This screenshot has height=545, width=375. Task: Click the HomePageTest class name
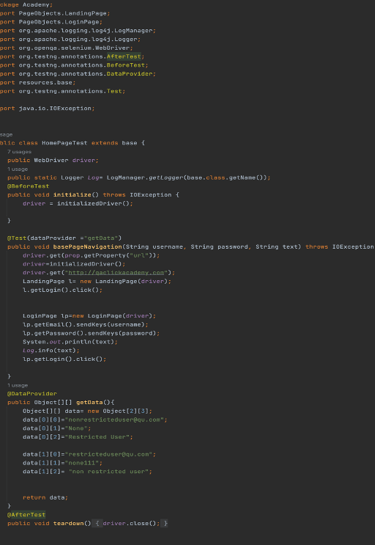click(x=65, y=143)
